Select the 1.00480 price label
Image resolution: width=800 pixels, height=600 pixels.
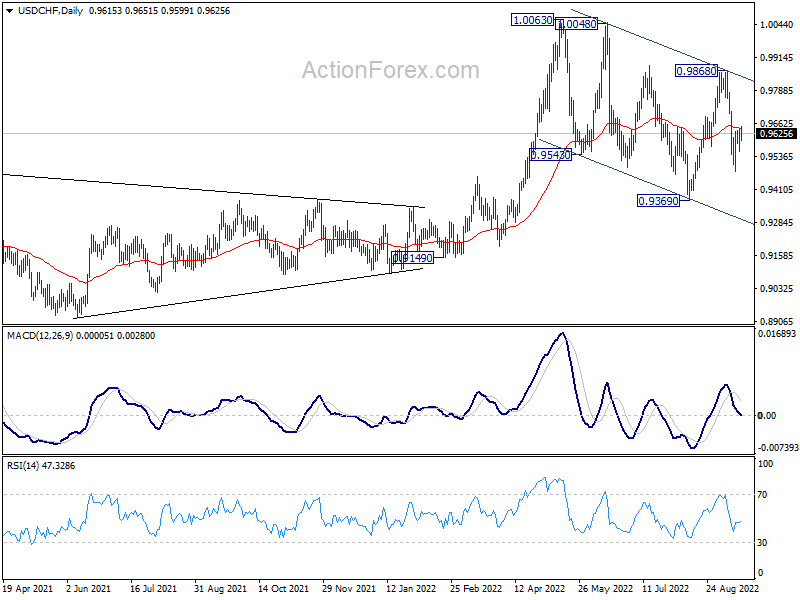[x=577, y=24]
